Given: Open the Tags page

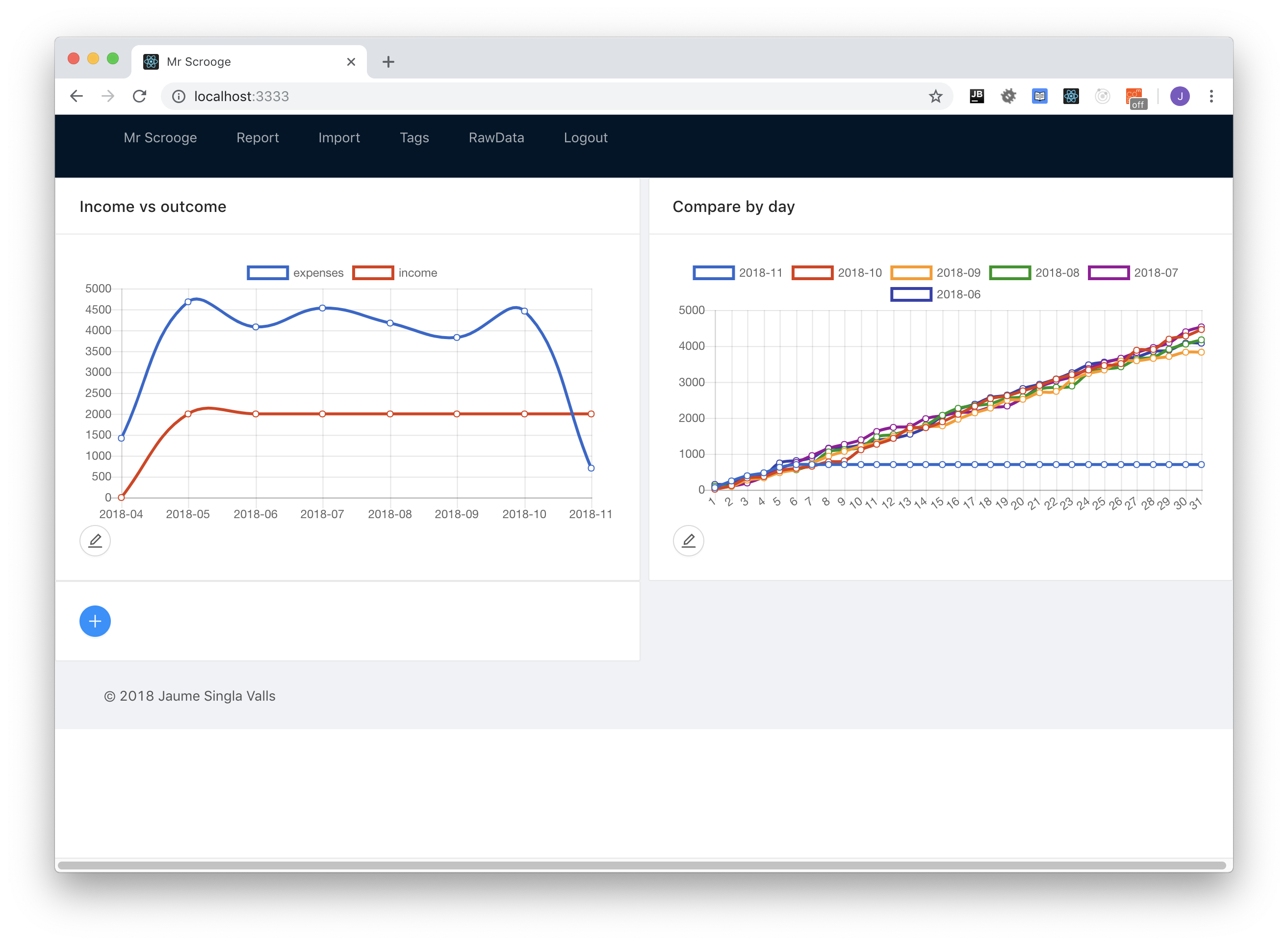Looking at the screenshot, I should point(414,138).
